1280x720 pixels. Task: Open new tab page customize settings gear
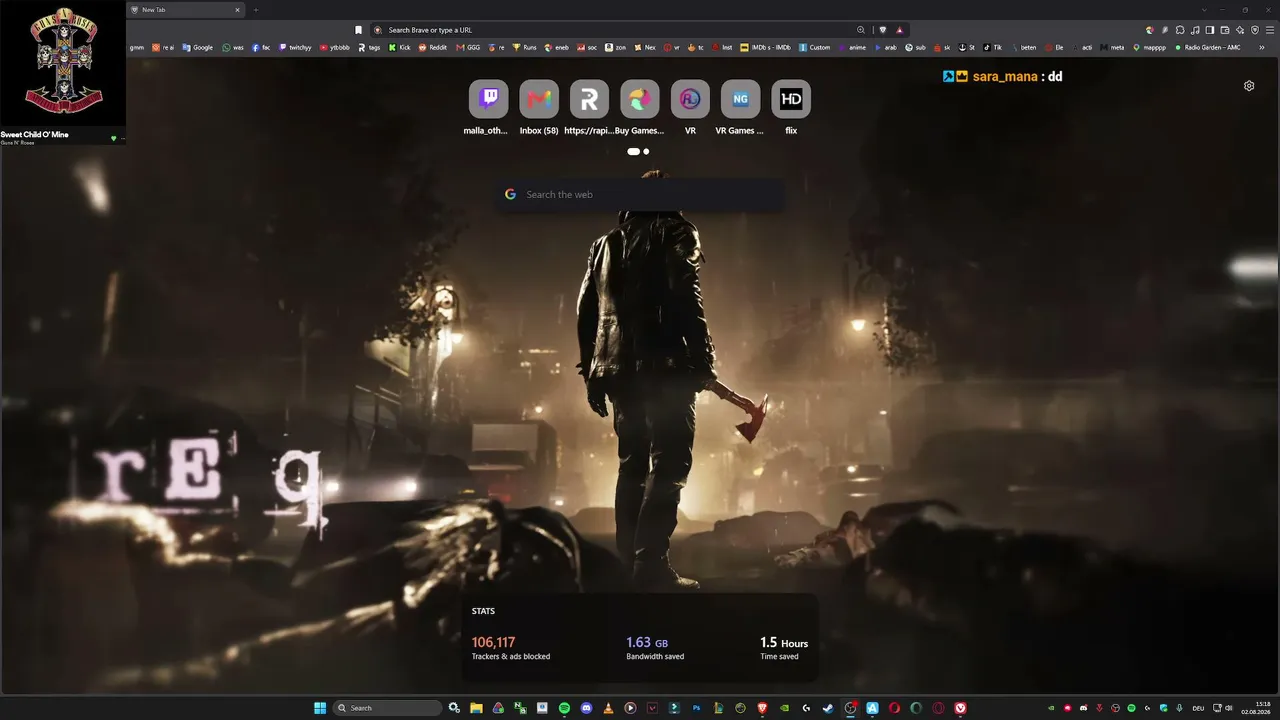pos(1249,86)
